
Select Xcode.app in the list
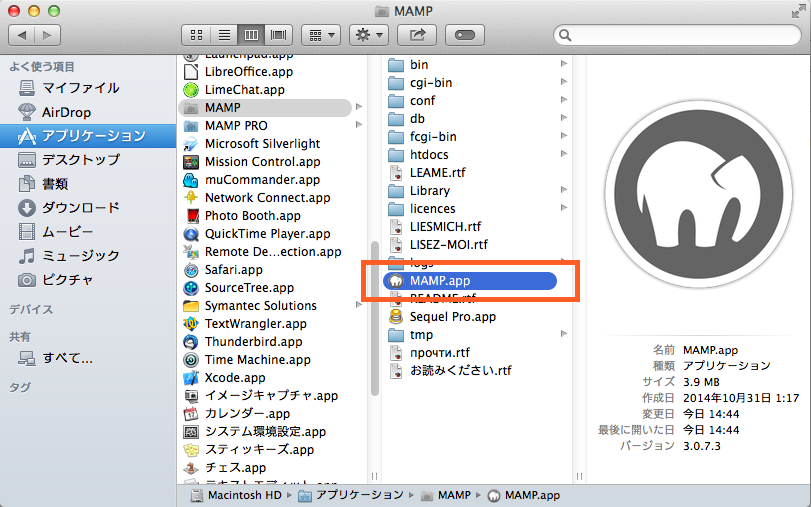pyautogui.click(x=235, y=377)
